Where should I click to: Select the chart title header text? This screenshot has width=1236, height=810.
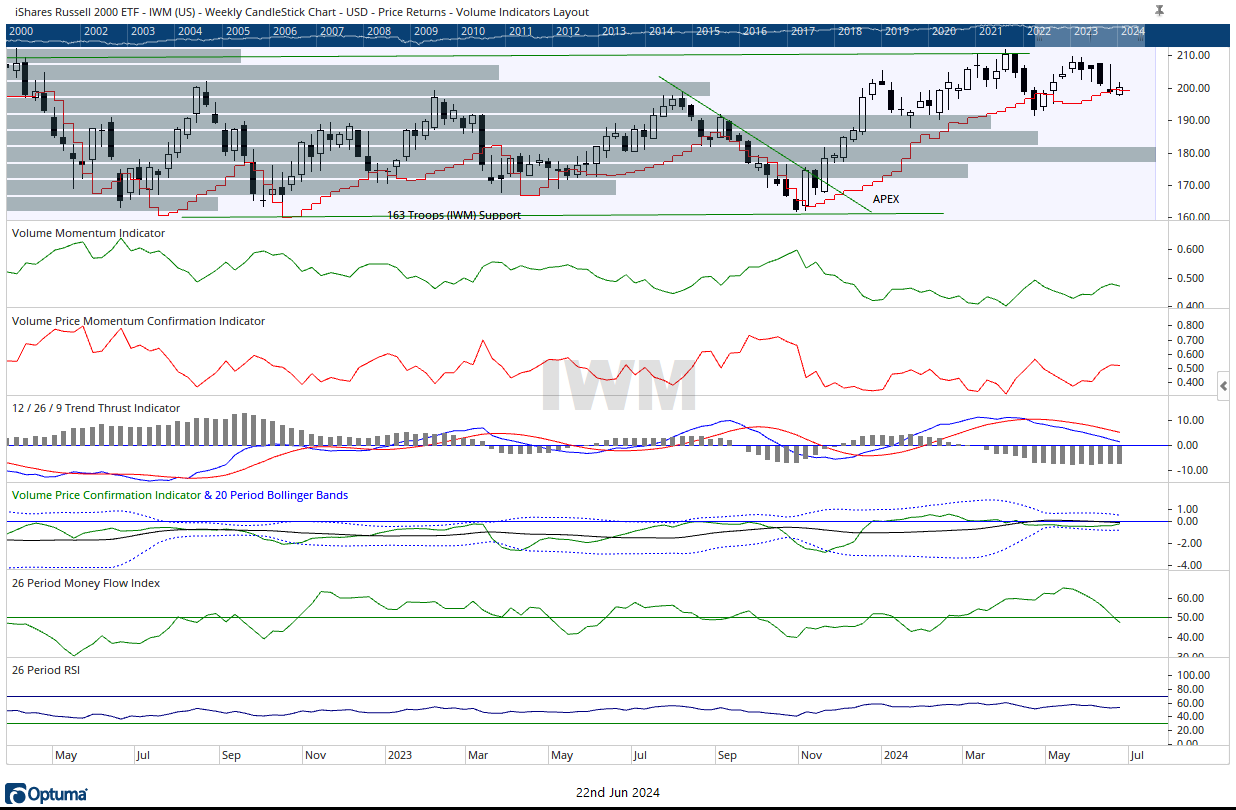(302, 12)
